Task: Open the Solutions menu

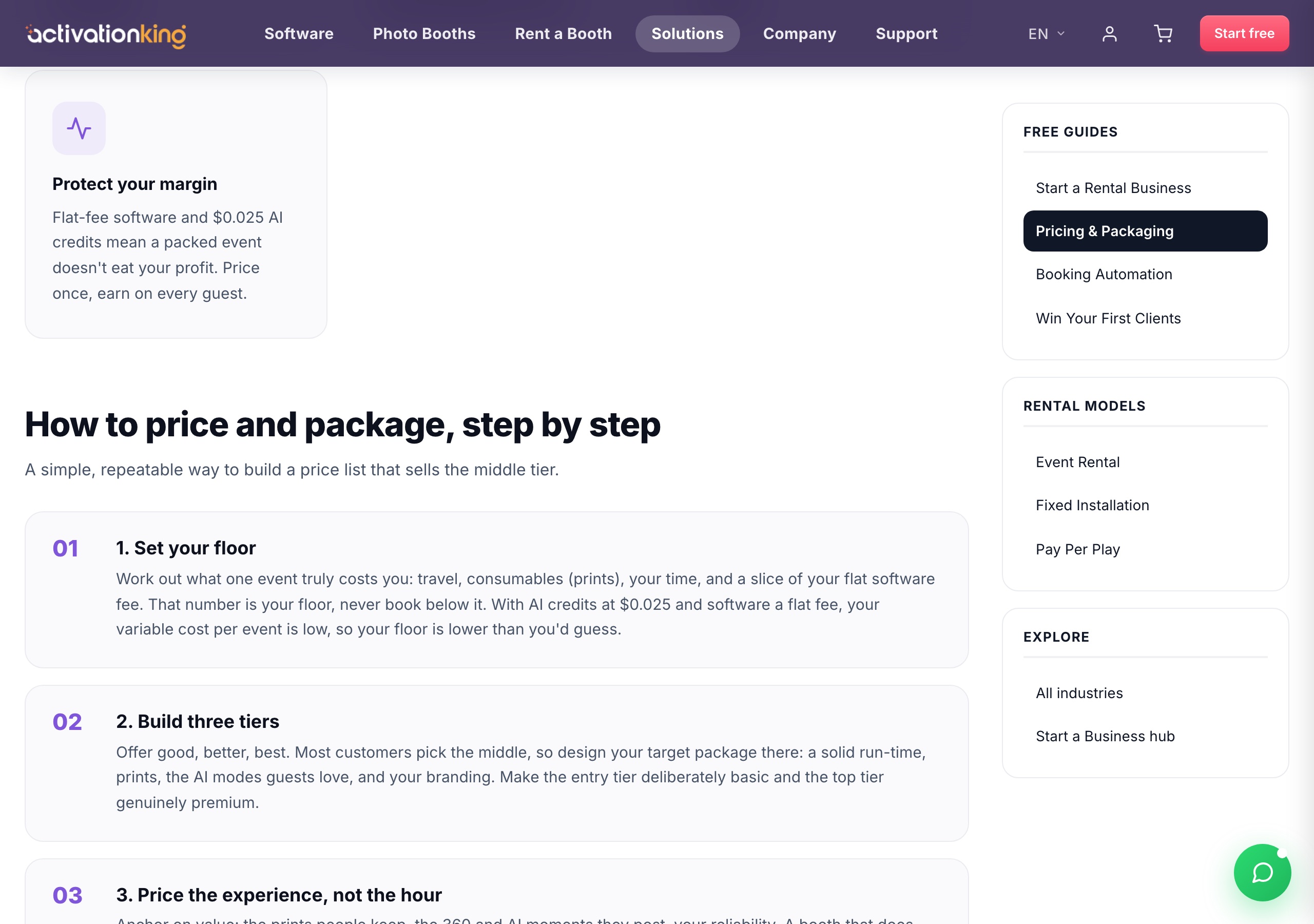Action: pyautogui.click(x=687, y=34)
